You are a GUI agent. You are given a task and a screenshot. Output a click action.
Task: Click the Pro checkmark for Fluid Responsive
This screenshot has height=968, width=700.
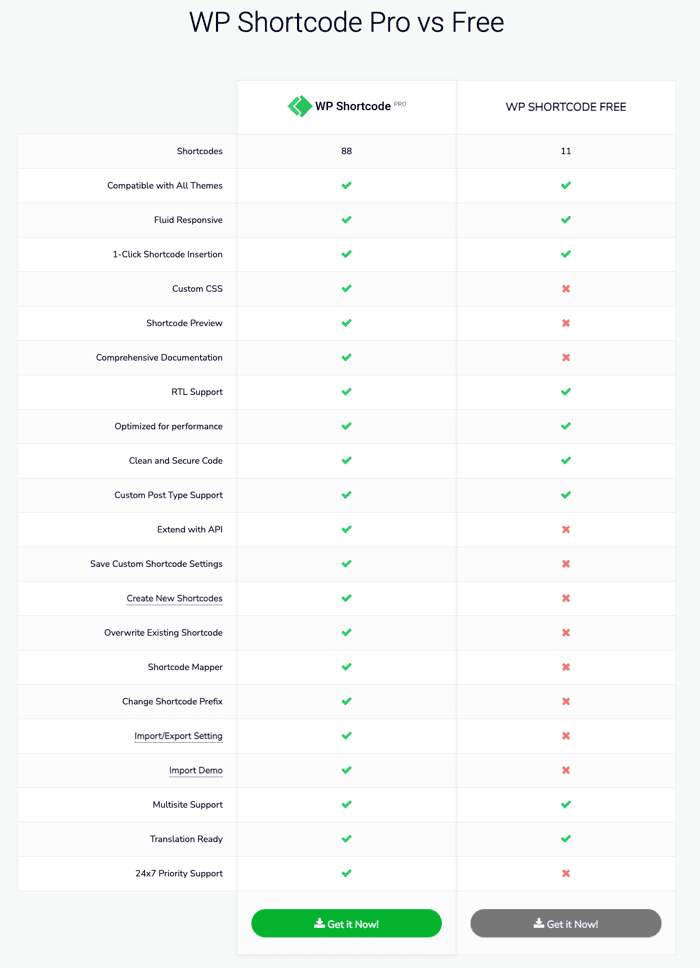point(346,220)
